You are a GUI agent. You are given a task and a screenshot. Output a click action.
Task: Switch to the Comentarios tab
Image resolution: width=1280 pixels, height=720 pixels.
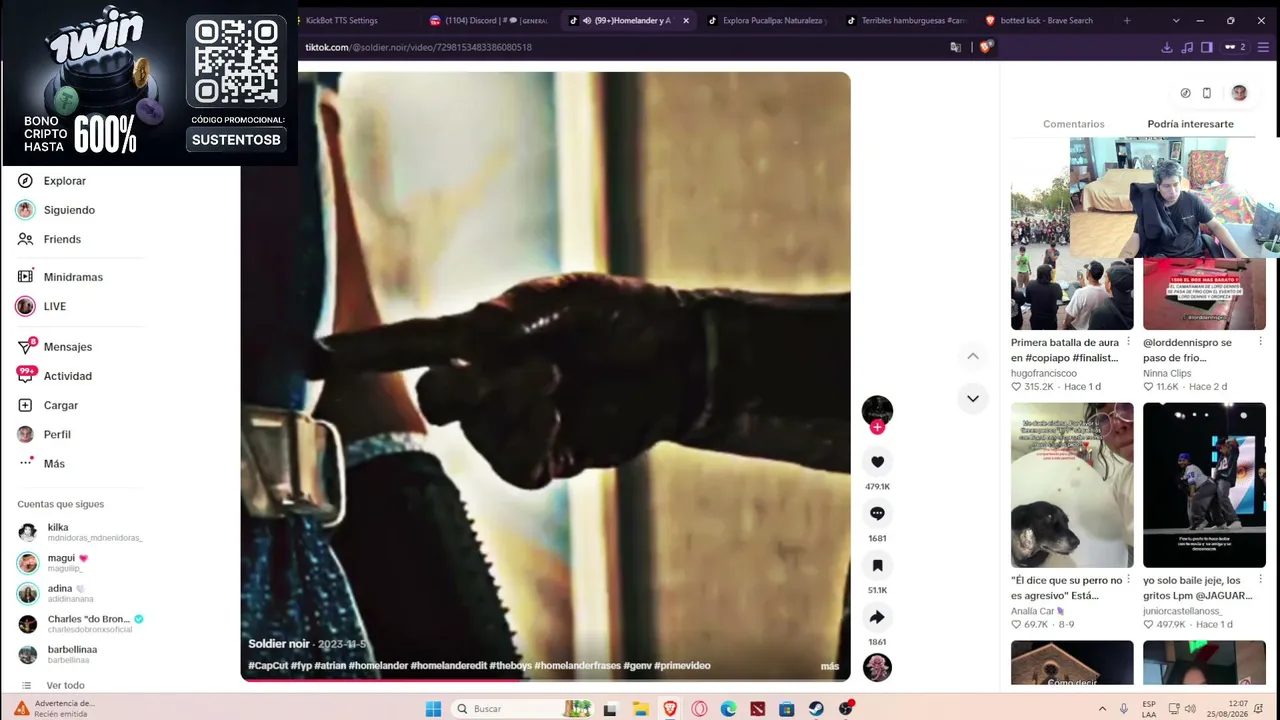click(x=1073, y=124)
